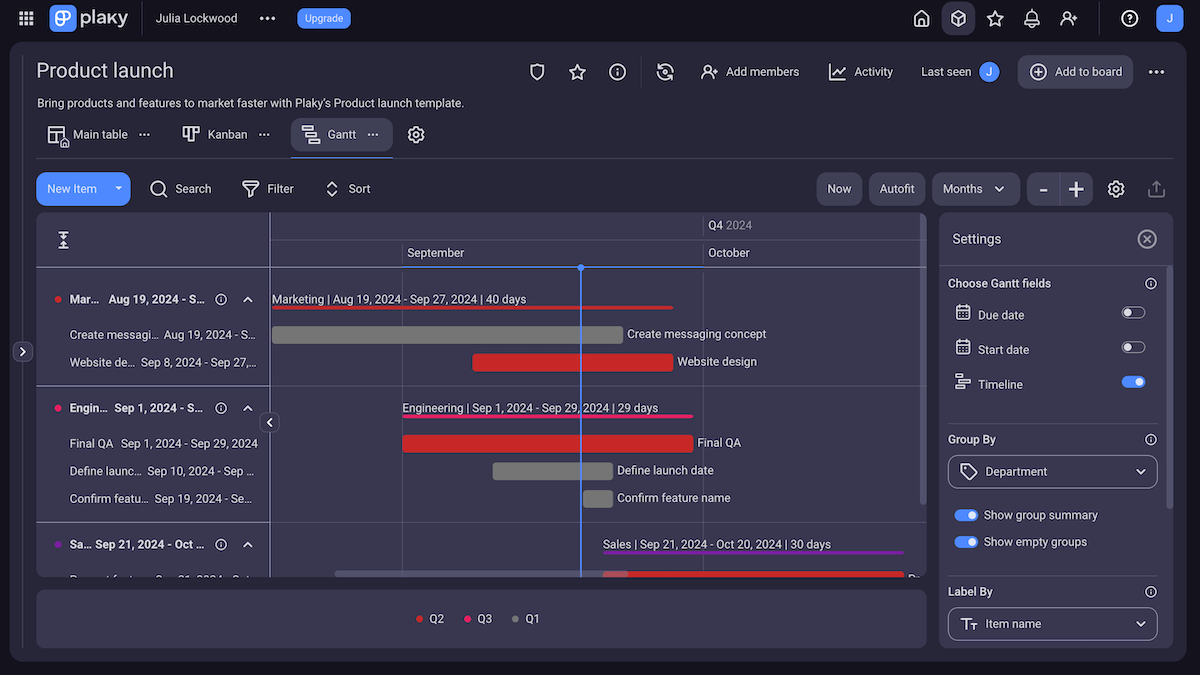Open the board permissions shield icon
The width and height of the screenshot is (1200, 675).
[537, 71]
